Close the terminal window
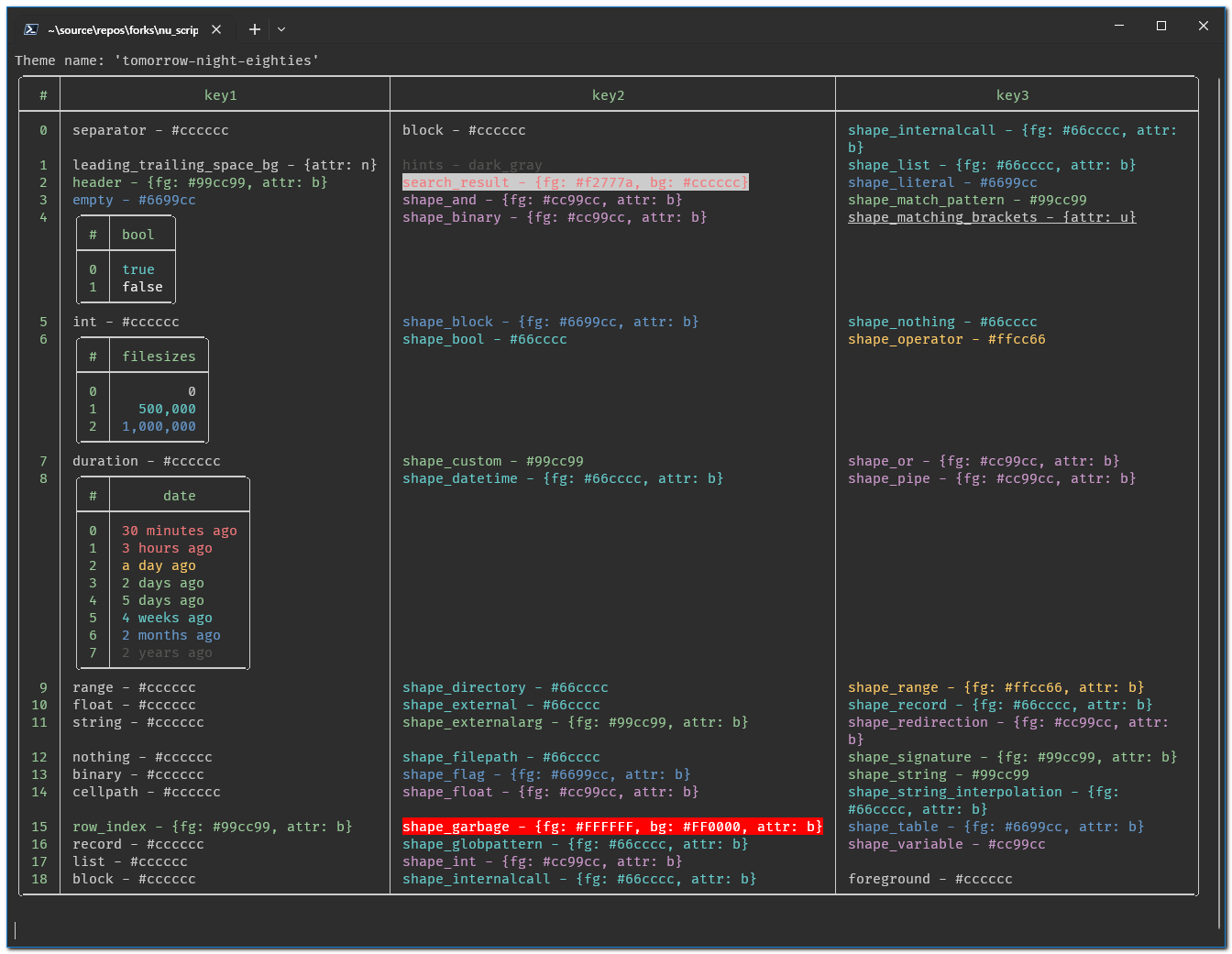This screenshot has width=1232, height=954. point(1204,26)
